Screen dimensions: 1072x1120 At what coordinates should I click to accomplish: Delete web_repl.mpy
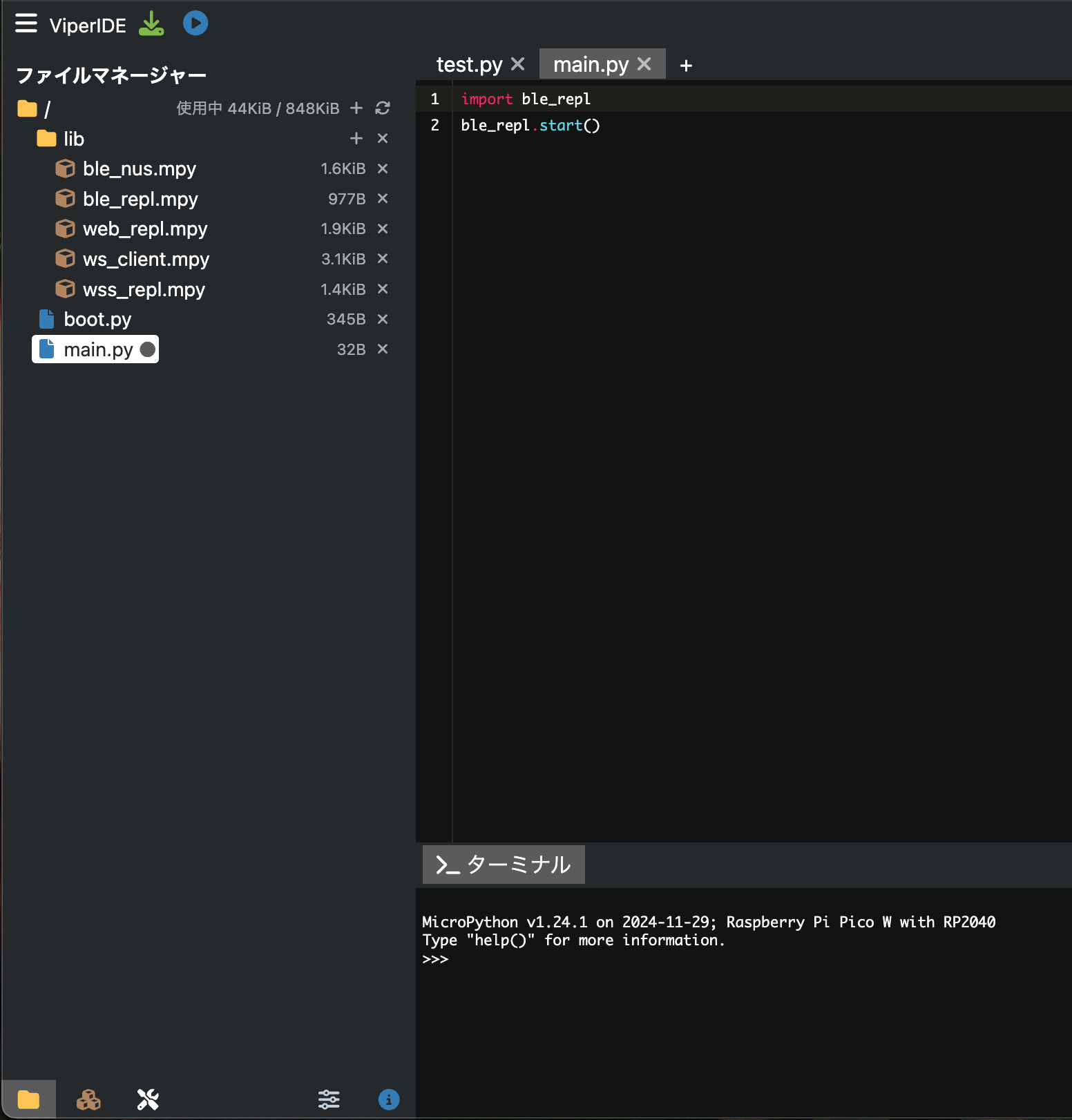383,229
